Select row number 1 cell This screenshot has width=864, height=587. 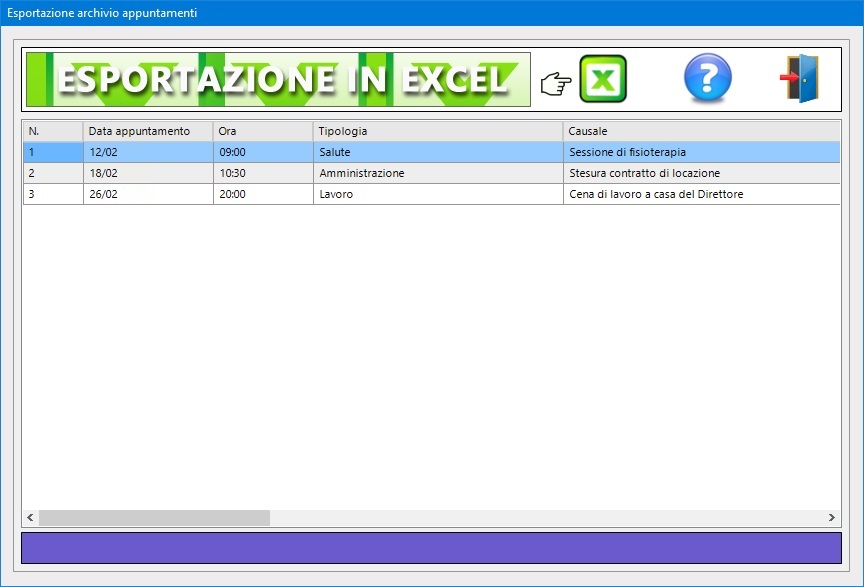53,152
